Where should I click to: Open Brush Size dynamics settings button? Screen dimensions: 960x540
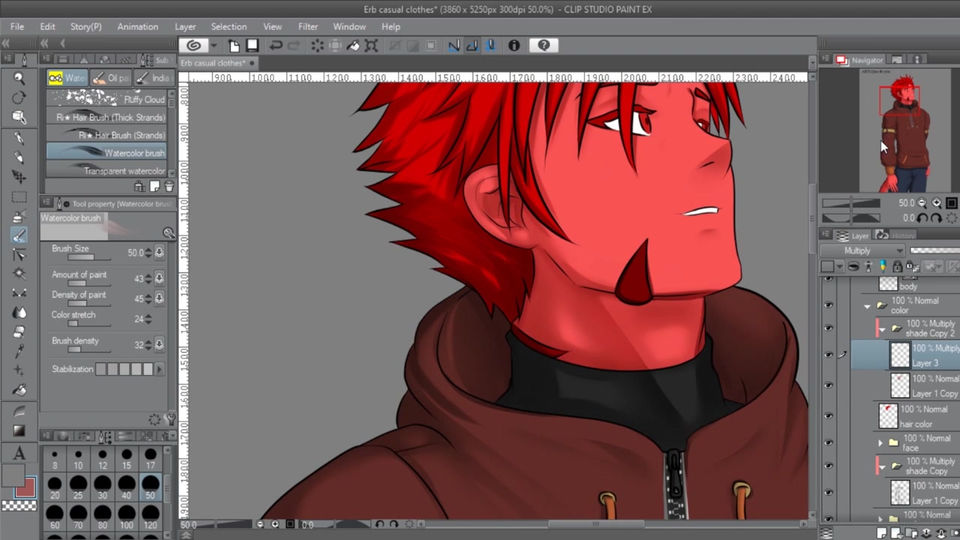coord(159,252)
